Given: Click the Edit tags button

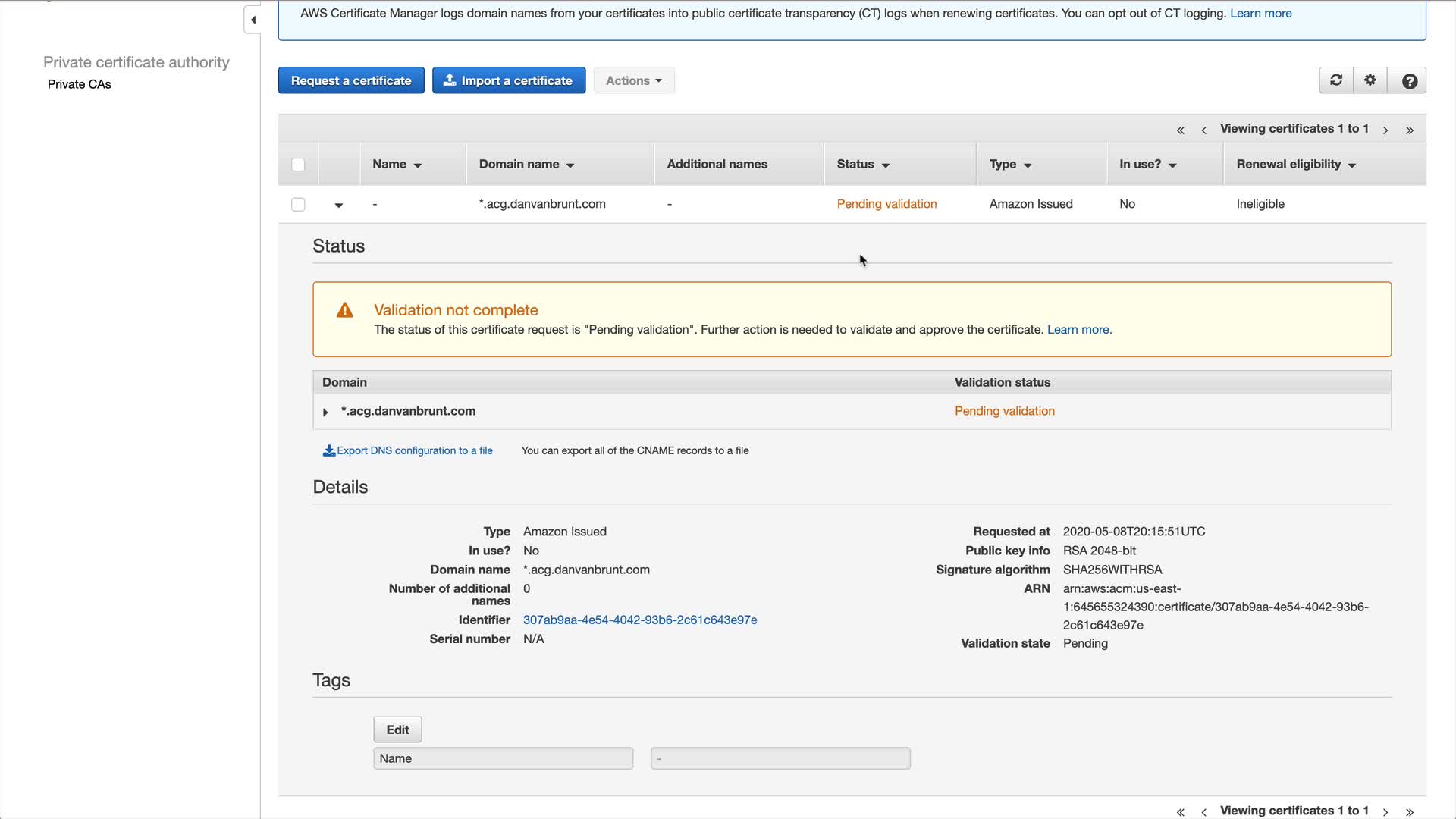Looking at the screenshot, I should (x=397, y=730).
